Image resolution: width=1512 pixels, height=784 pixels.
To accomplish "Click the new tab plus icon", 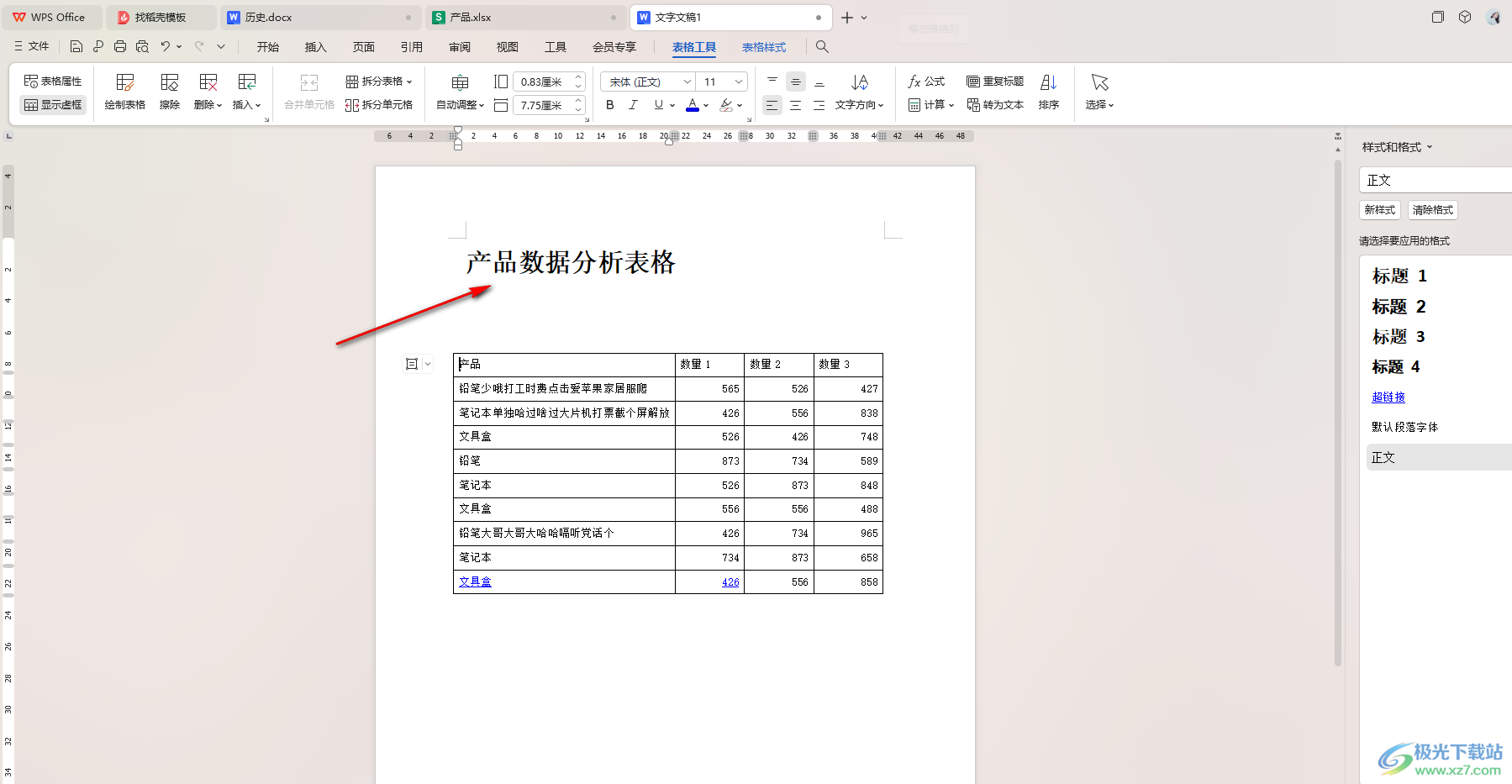I will pyautogui.click(x=847, y=18).
